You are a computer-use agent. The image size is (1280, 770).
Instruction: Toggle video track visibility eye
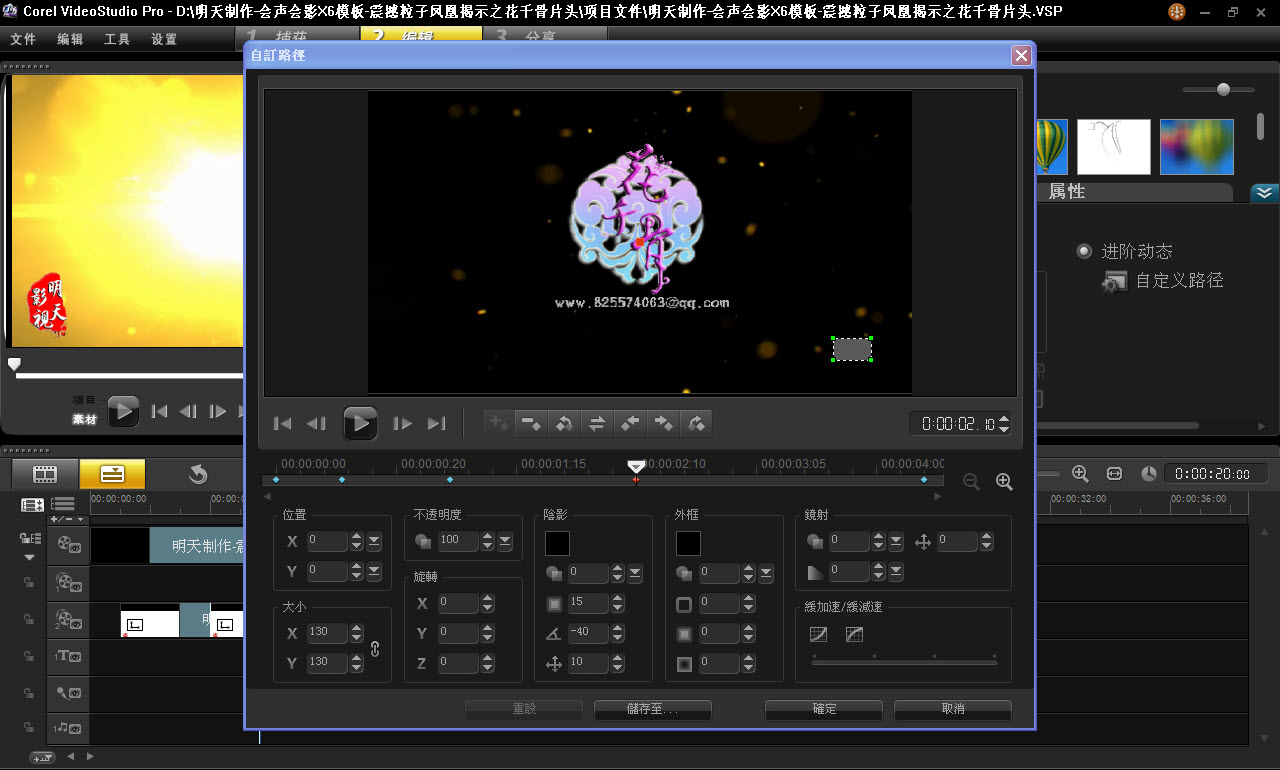tap(68, 545)
